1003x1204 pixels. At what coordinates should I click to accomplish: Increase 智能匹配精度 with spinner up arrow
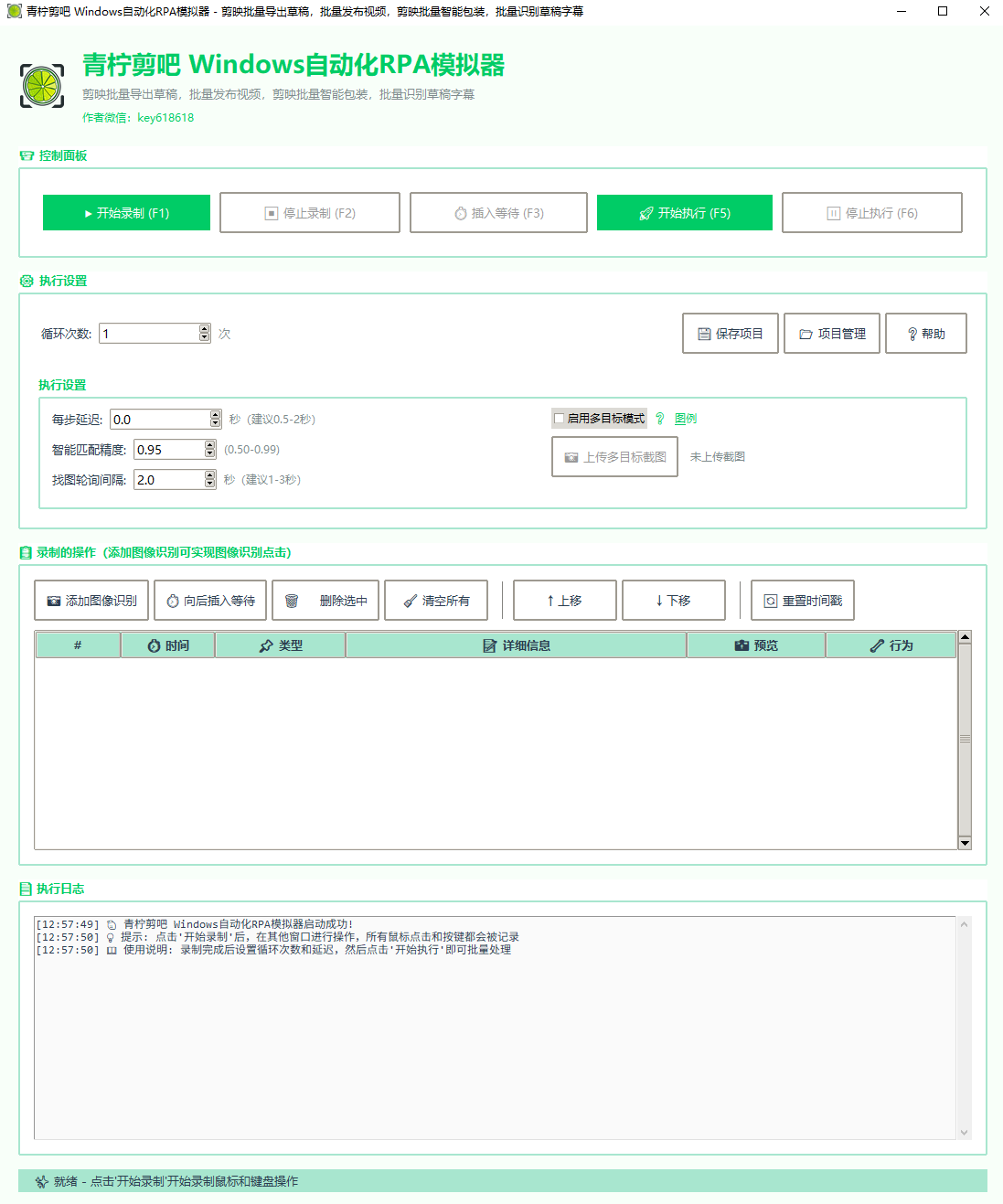point(210,445)
